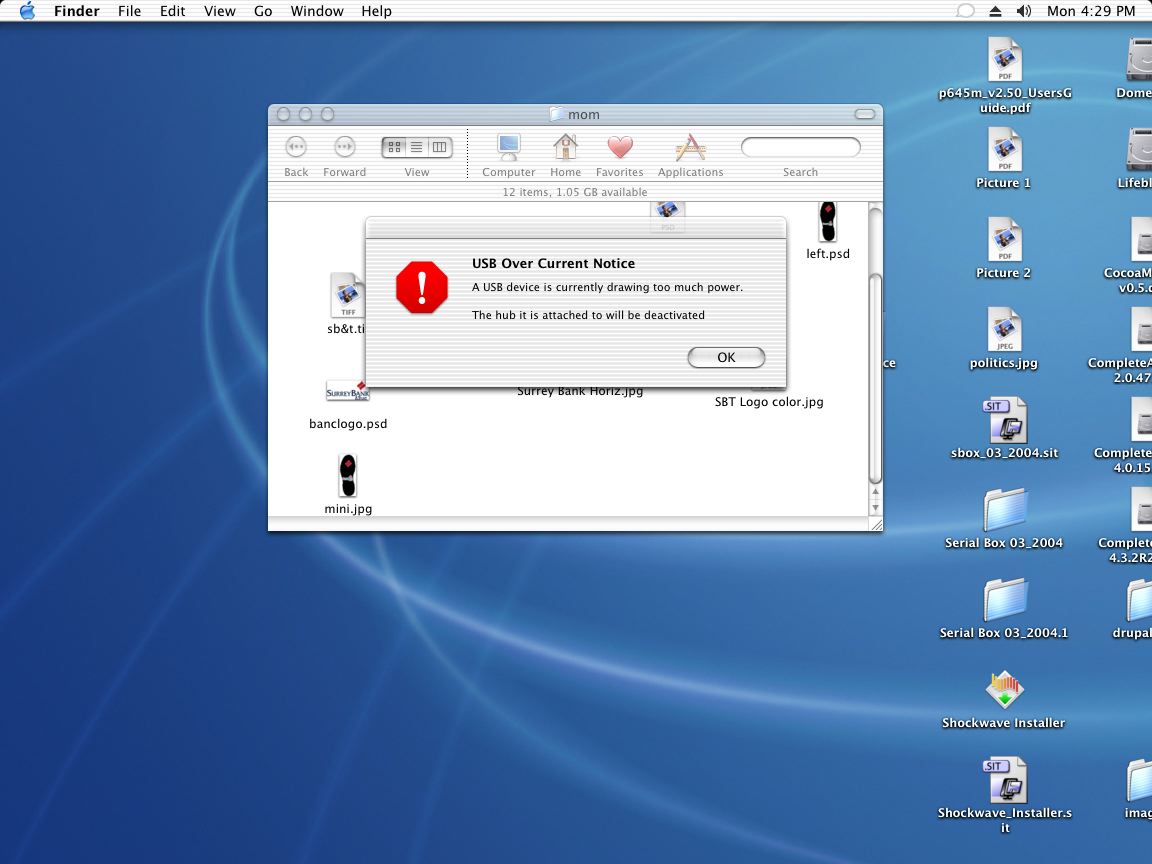Go Forward in the mom window
The image size is (1152, 864).
click(345, 155)
